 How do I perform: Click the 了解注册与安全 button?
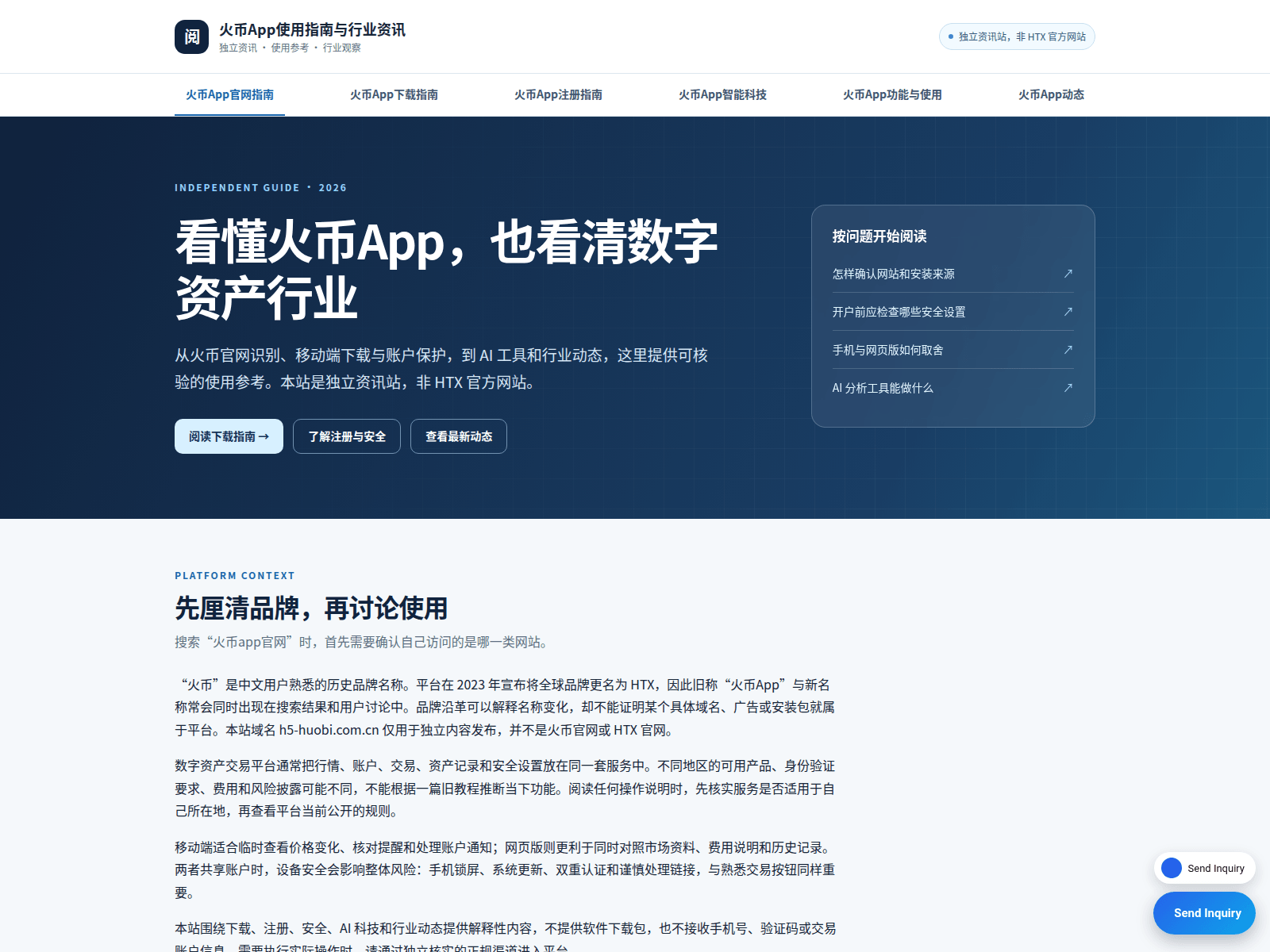(347, 436)
